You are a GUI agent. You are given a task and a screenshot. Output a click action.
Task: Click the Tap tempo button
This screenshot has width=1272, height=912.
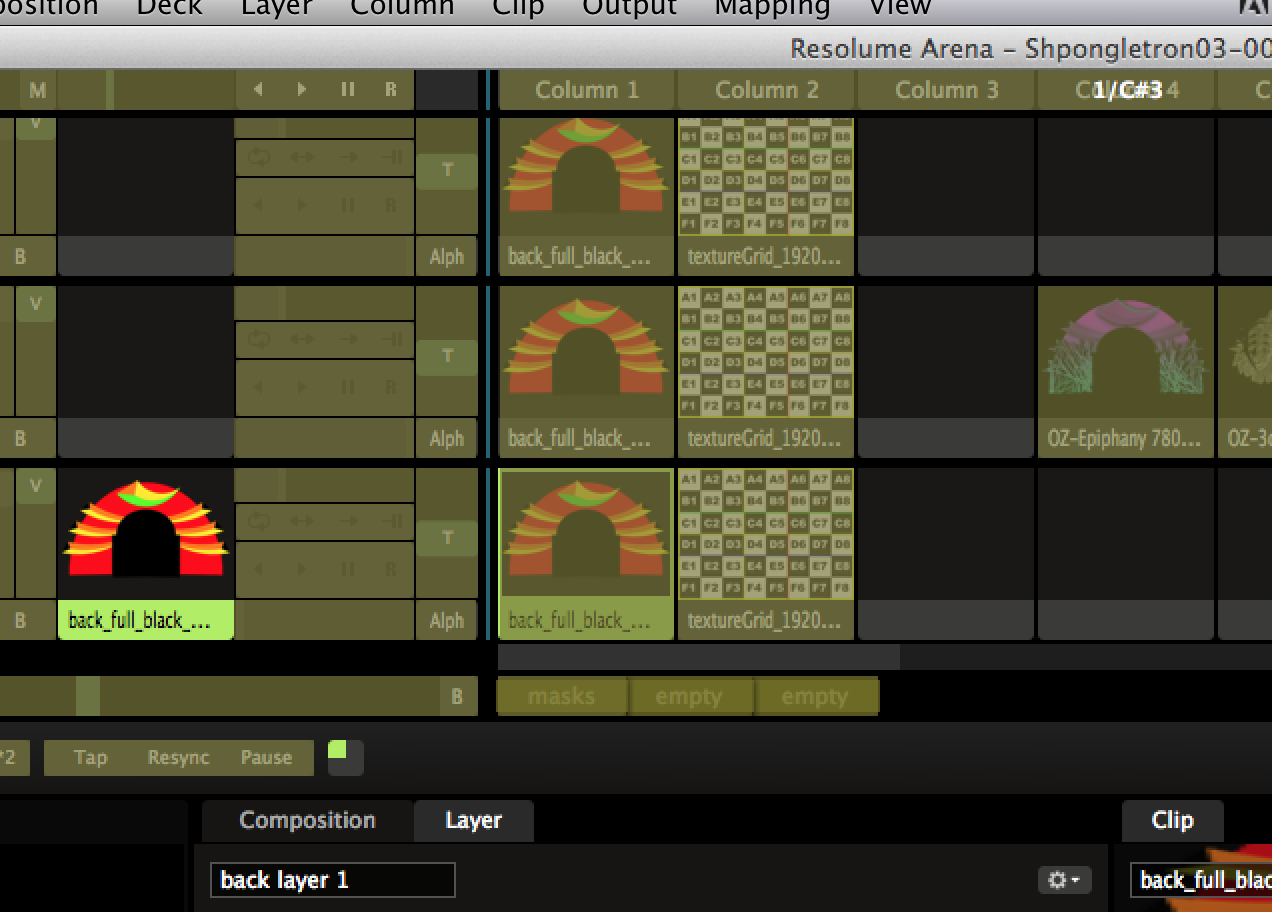click(90, 757)
